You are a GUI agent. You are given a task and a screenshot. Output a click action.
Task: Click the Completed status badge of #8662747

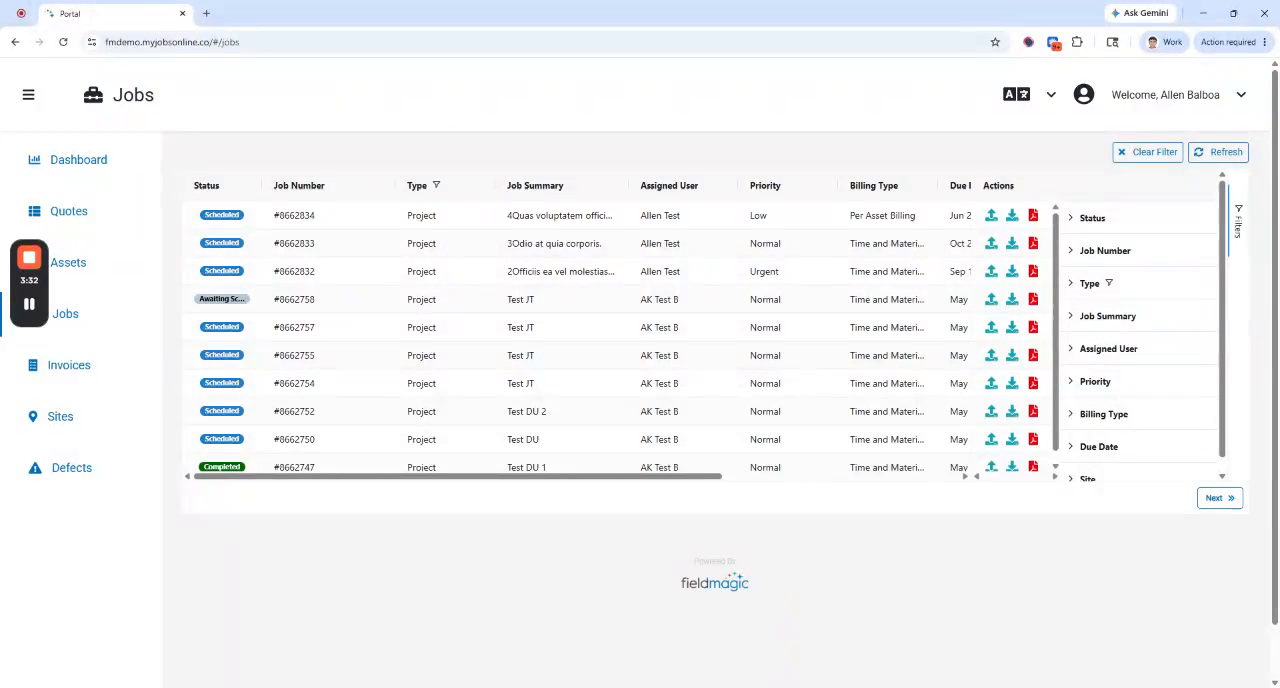[222, 467]
